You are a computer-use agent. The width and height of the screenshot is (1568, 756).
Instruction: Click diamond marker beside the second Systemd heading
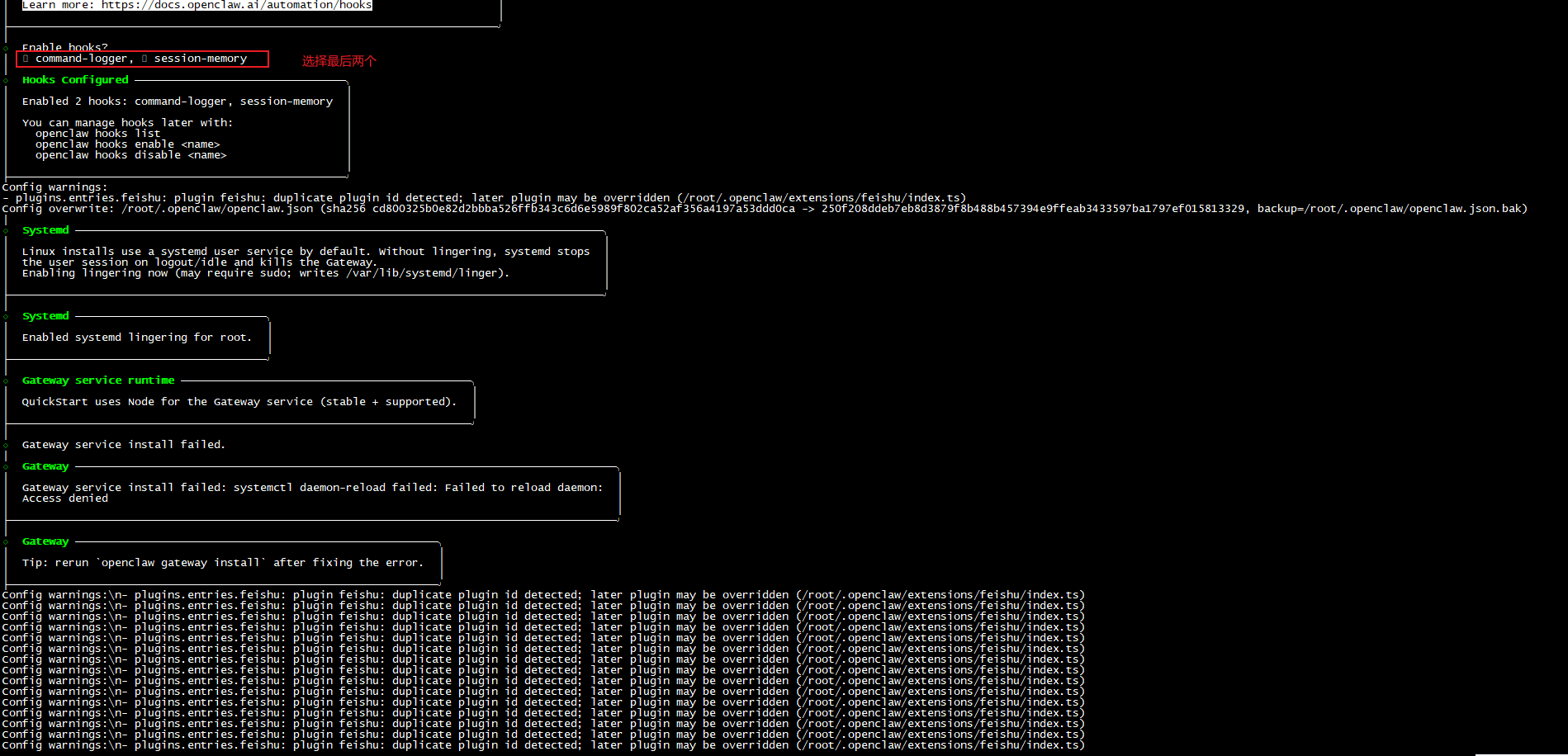point(6,317)
